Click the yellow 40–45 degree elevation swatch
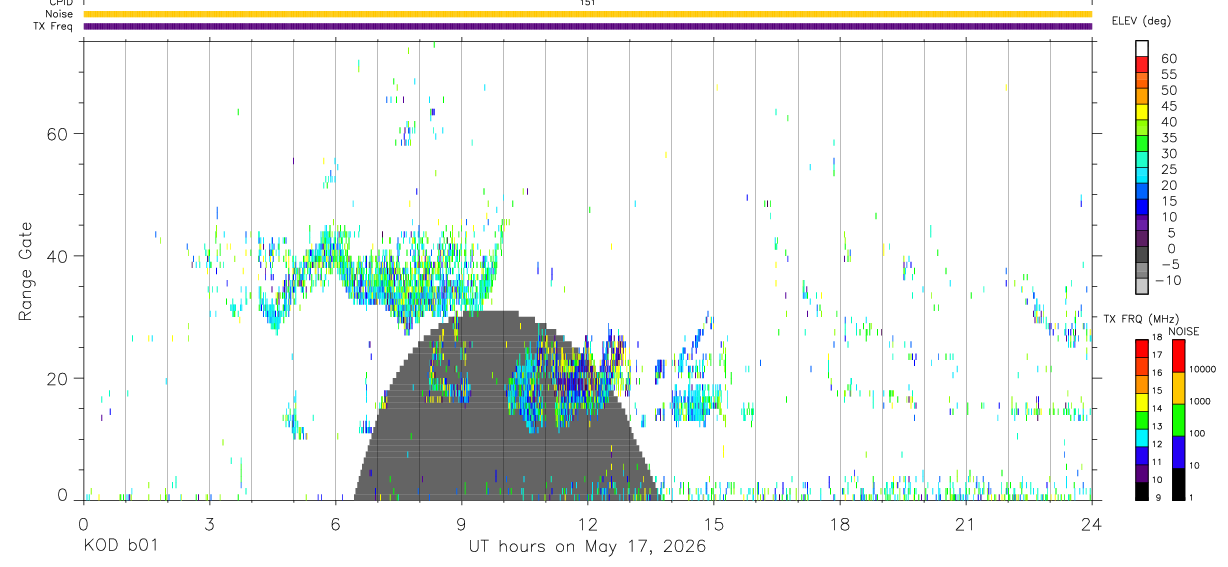The width and height of the screenshot is (1228, 567). pos(1142,113)
